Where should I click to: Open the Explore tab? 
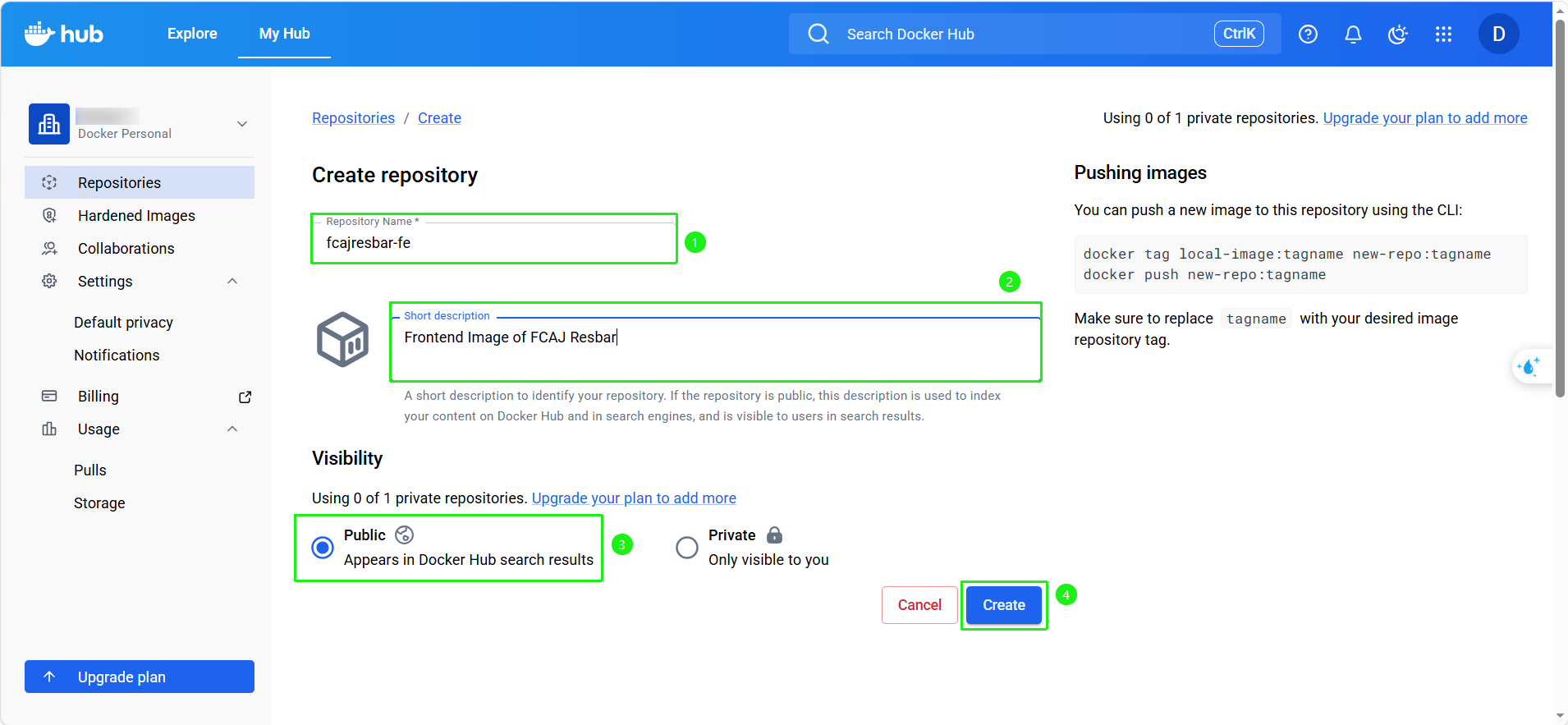[192, 34]
